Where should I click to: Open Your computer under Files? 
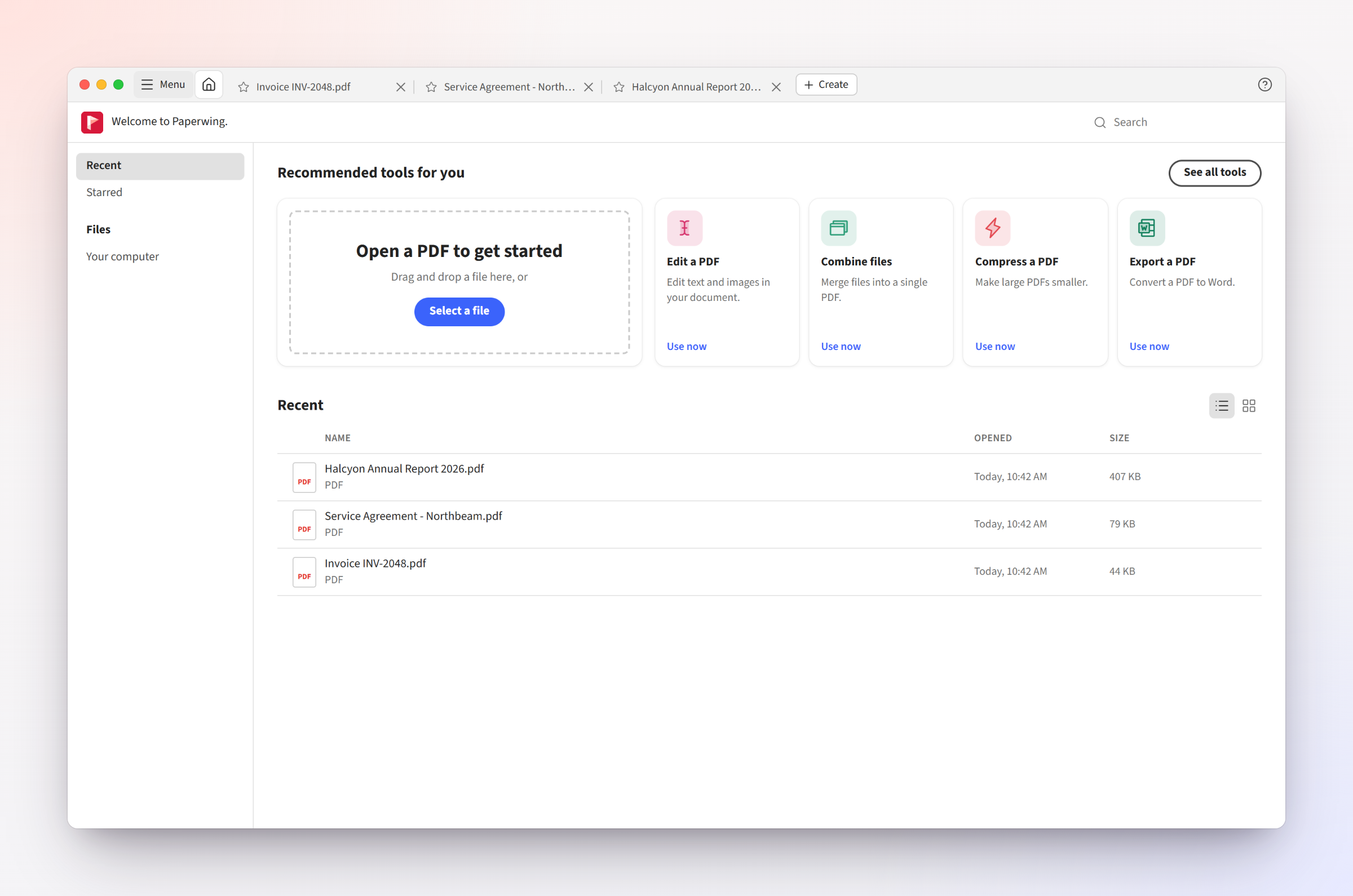160,257
